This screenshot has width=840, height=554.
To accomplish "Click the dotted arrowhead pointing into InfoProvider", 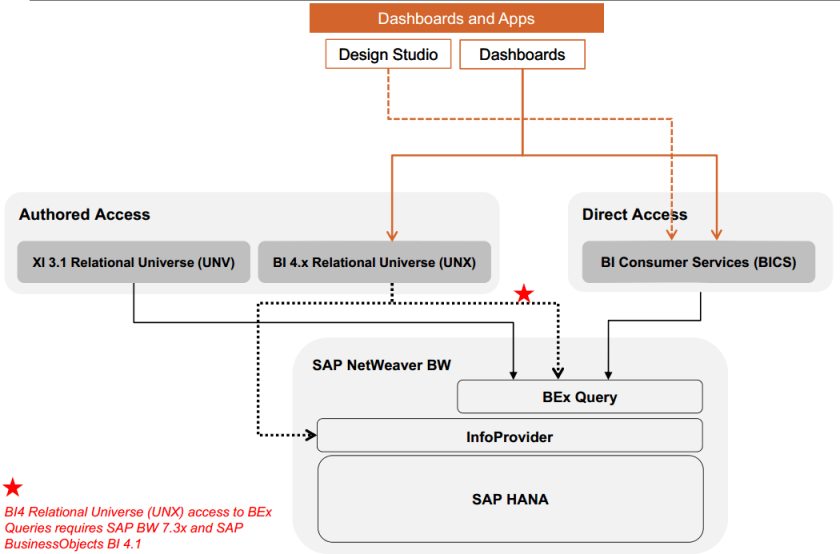I will pyautogui.click(x=308, y=434).
